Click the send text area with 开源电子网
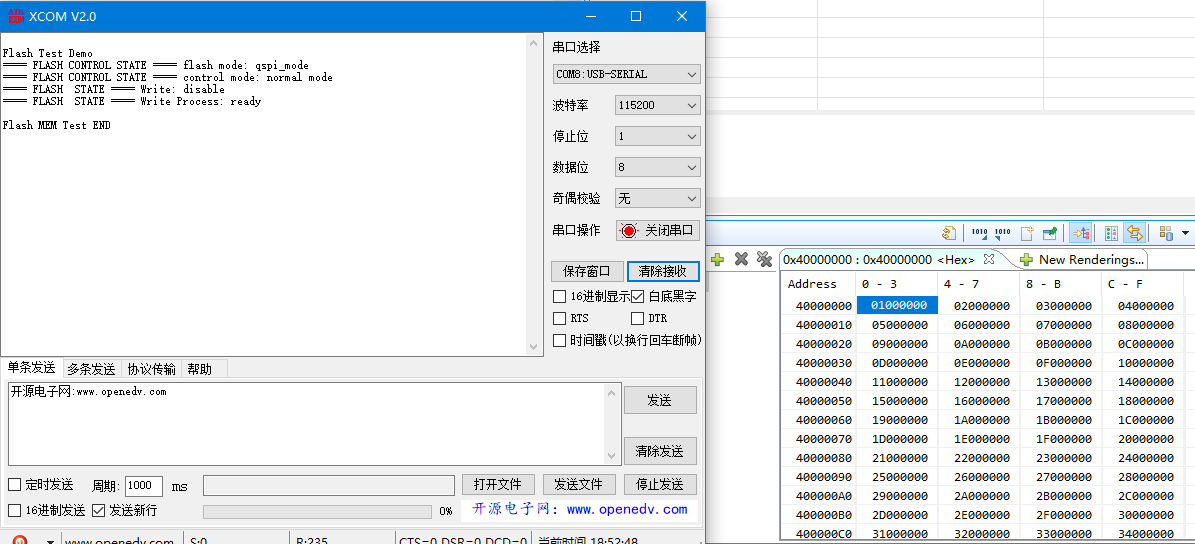Viewport: 1195px width, 544px height. coord(308,424)
